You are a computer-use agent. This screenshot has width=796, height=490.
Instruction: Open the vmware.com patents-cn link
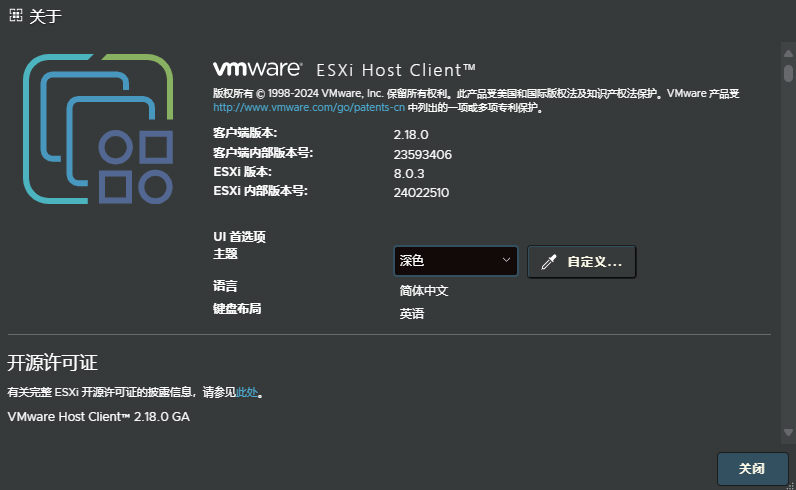[x=309, y=108]
